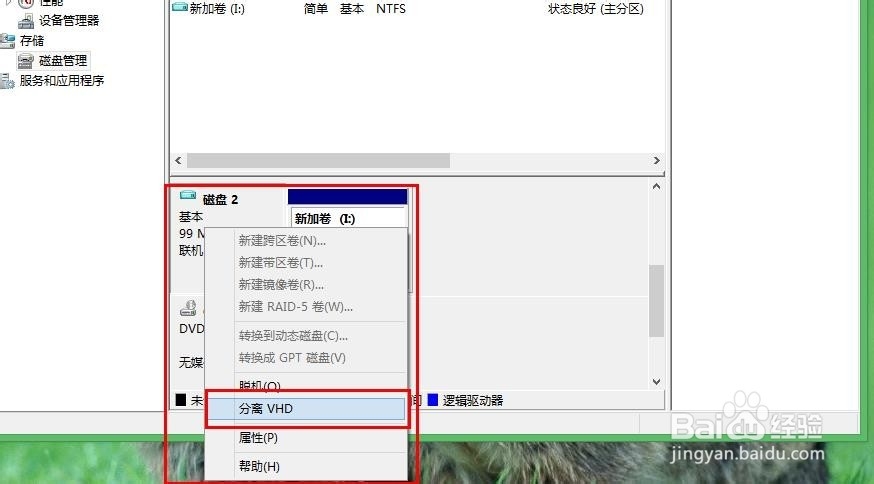The image size is (874, 484).
Task: Select the 新加卷 (I:) partition block
Action: [348, 219]
